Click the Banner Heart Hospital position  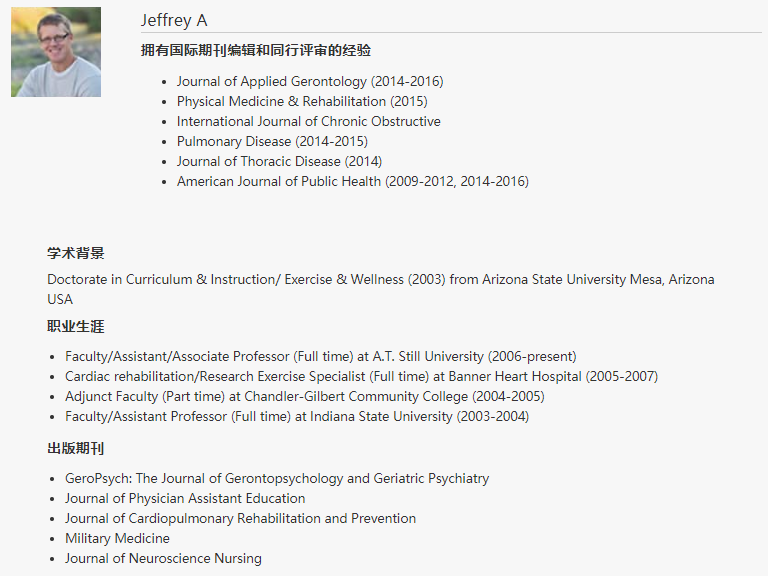pyautogui.click(x=361, y=377)
